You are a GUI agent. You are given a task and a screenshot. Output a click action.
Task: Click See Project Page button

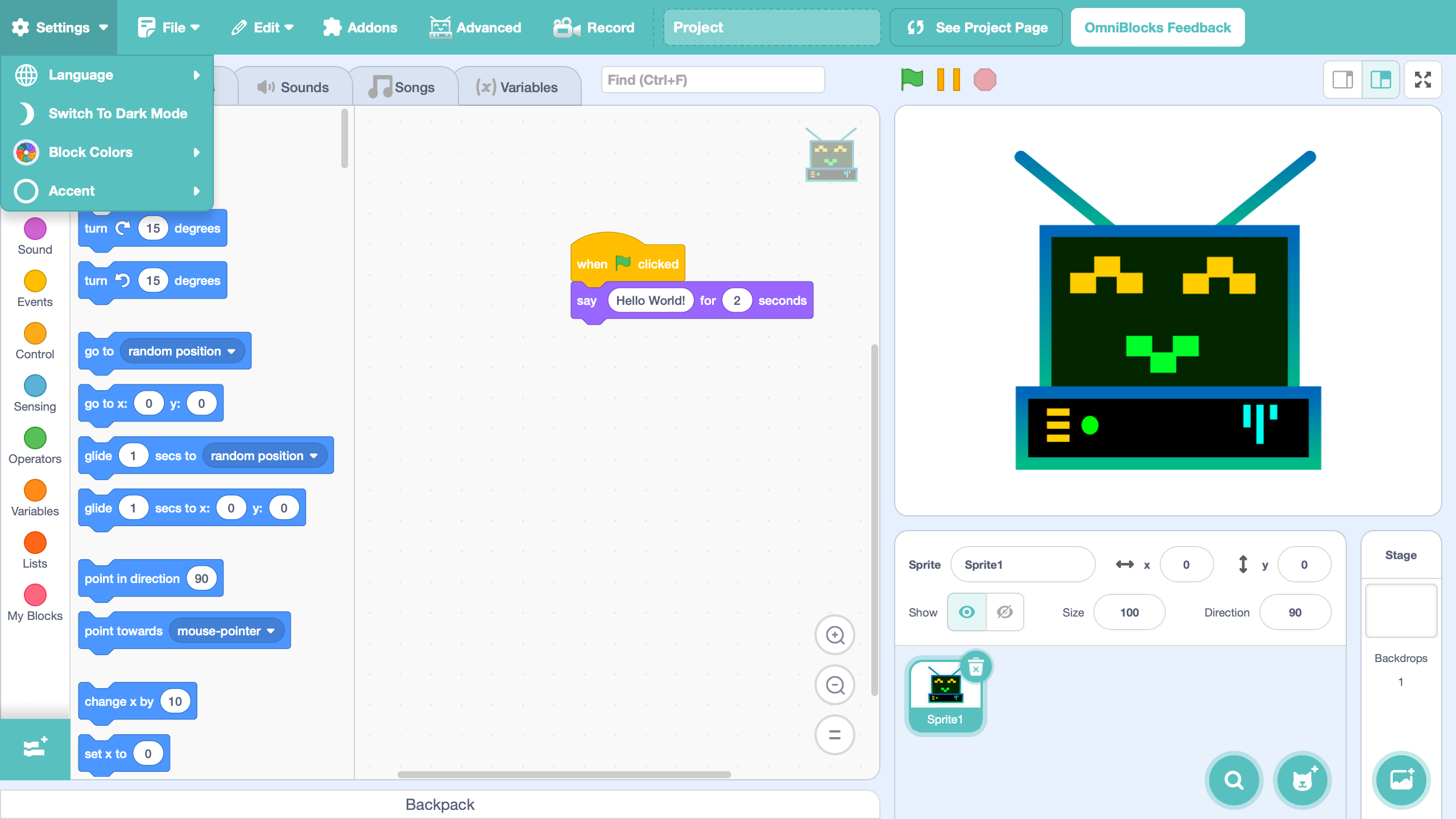click(976, 27)
